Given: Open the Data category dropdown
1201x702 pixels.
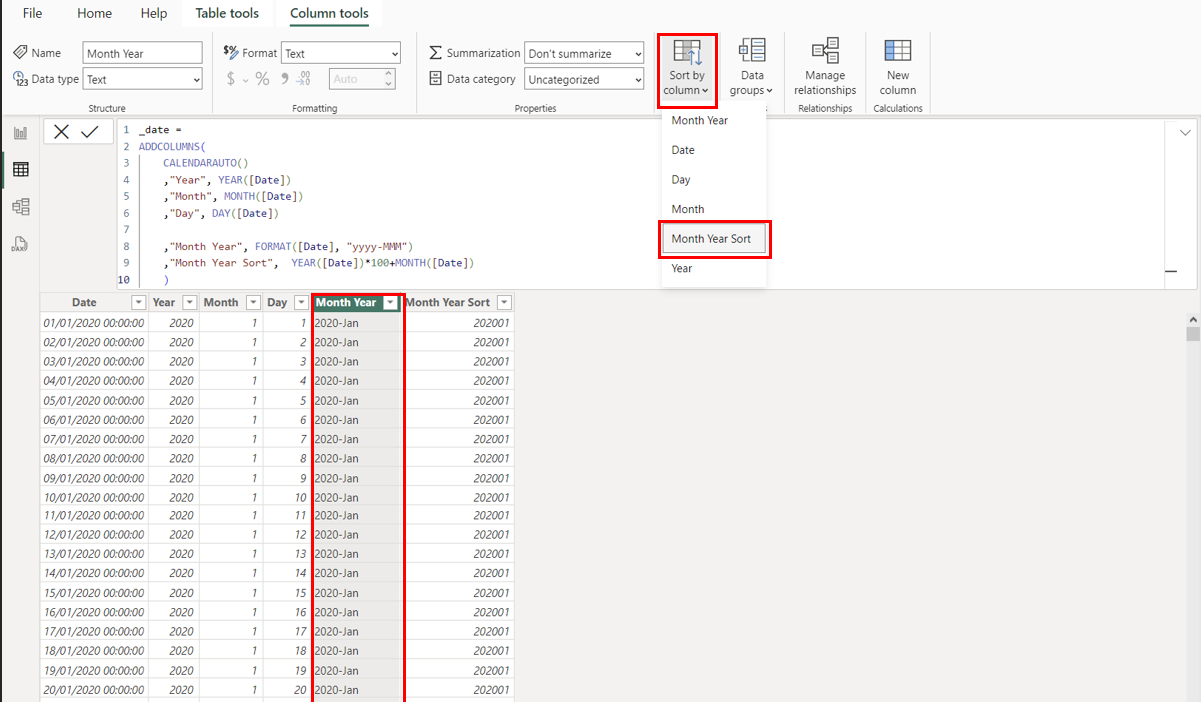Looking at the screenshot, I should point(584,79).
